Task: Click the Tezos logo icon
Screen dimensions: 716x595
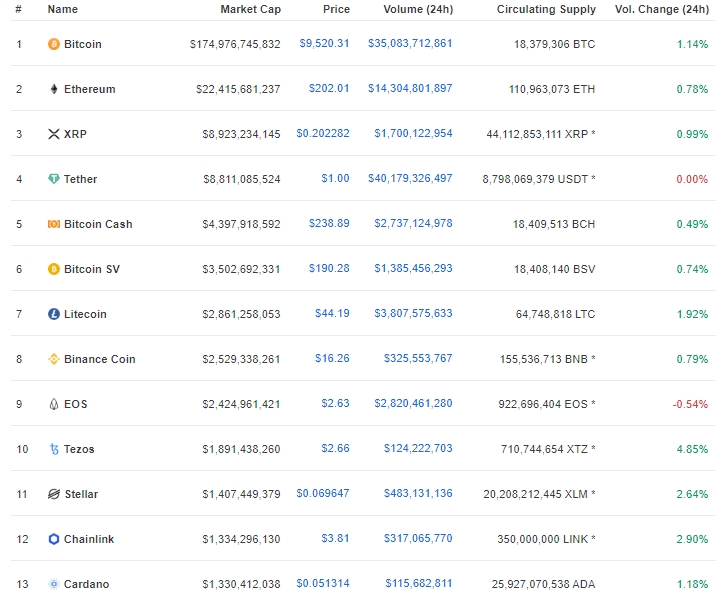Action: coord(54,449)
